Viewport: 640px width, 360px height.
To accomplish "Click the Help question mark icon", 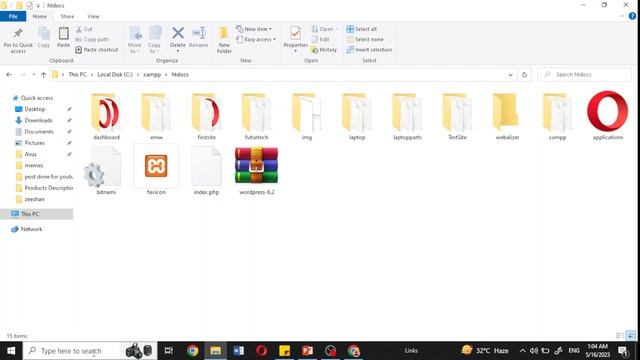I will [632, 16].
